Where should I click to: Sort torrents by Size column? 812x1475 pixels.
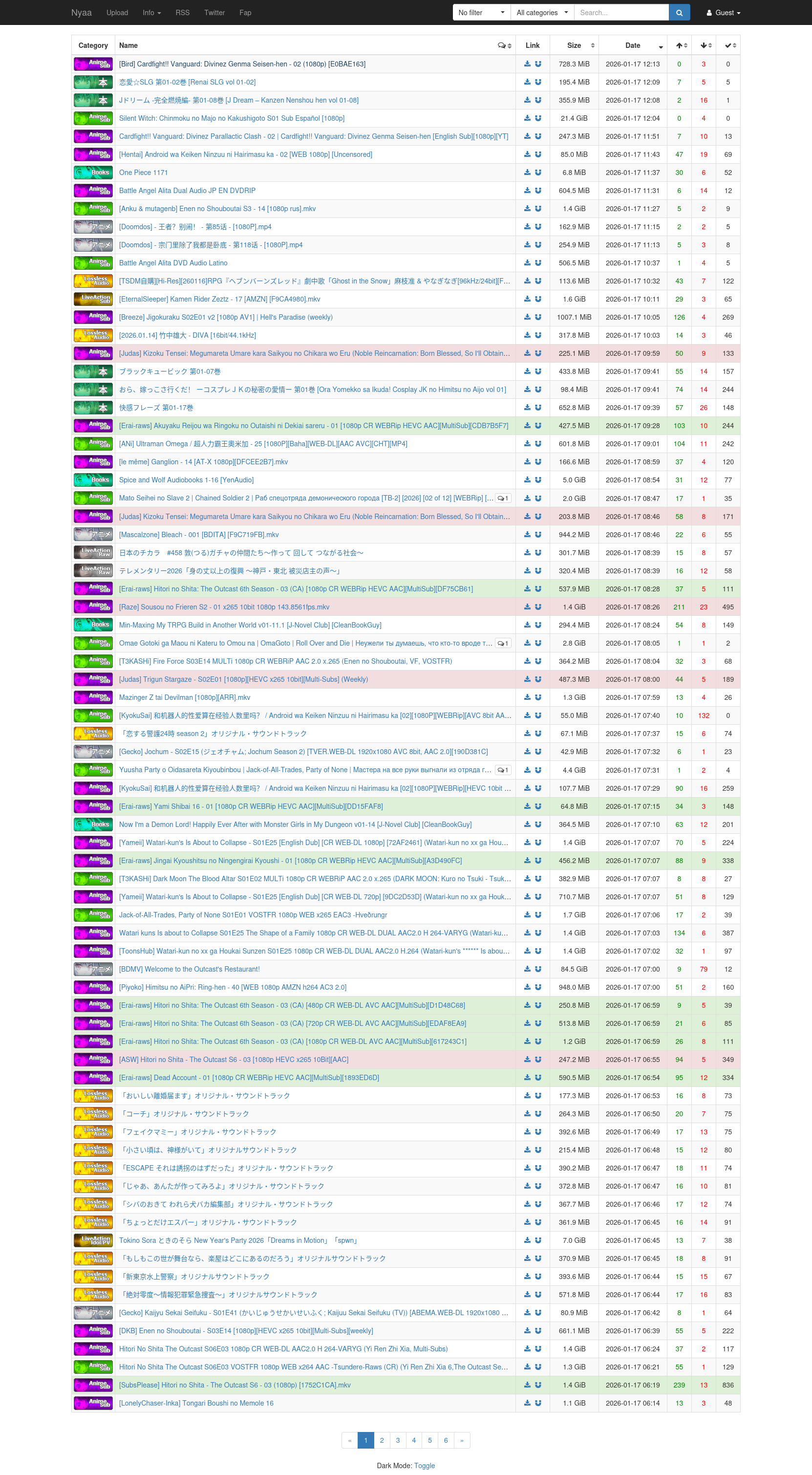[574, 45]
